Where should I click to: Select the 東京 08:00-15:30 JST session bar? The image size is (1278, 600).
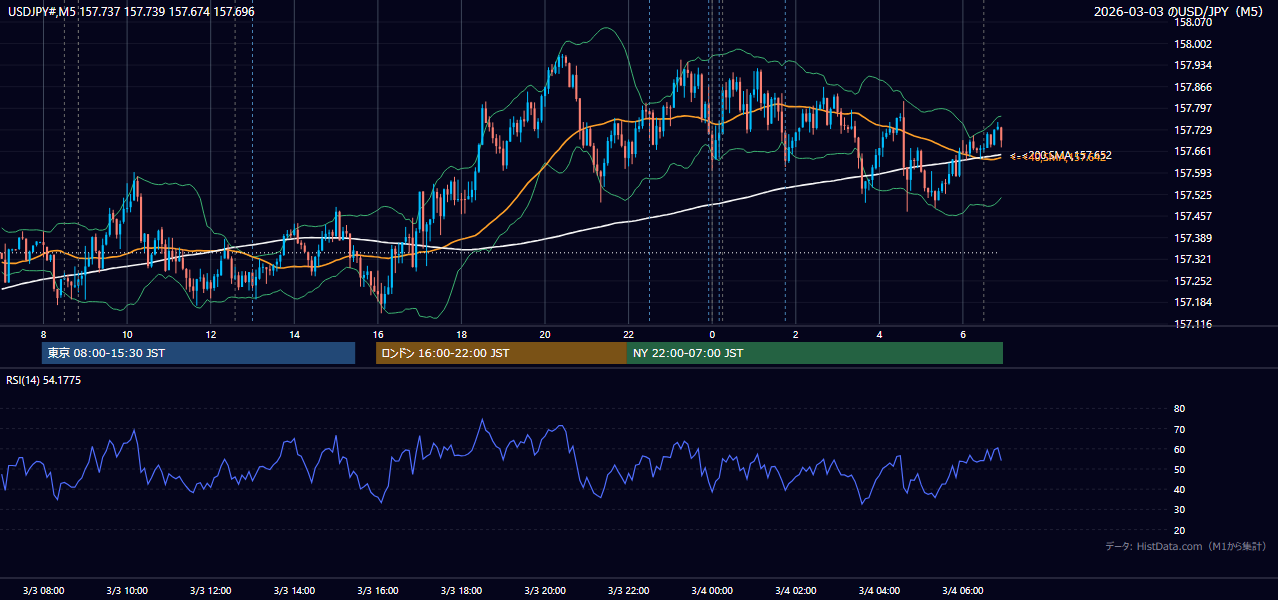[x=198, y=353]
